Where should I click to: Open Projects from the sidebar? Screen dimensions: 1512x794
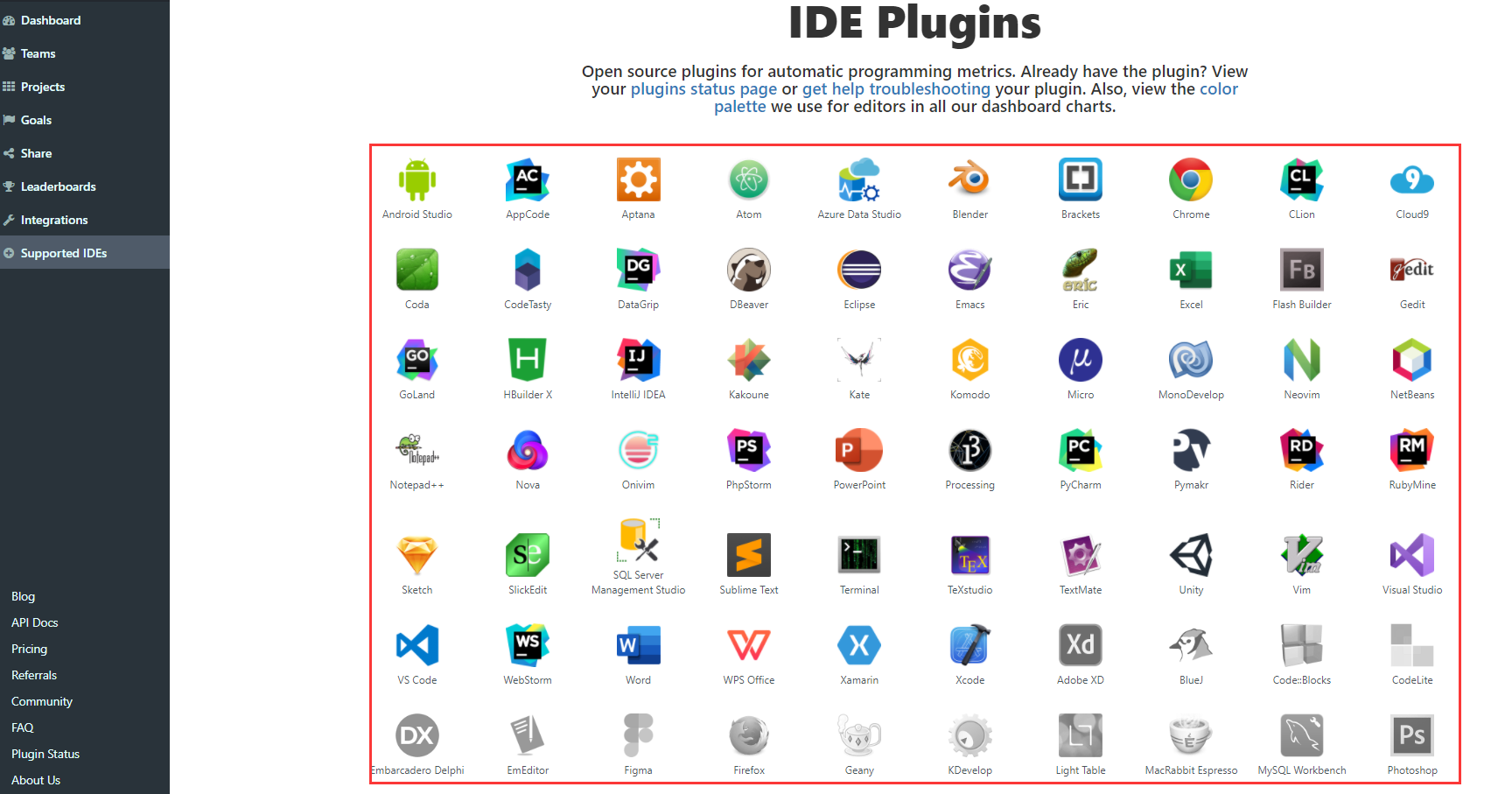pos(85,87)
